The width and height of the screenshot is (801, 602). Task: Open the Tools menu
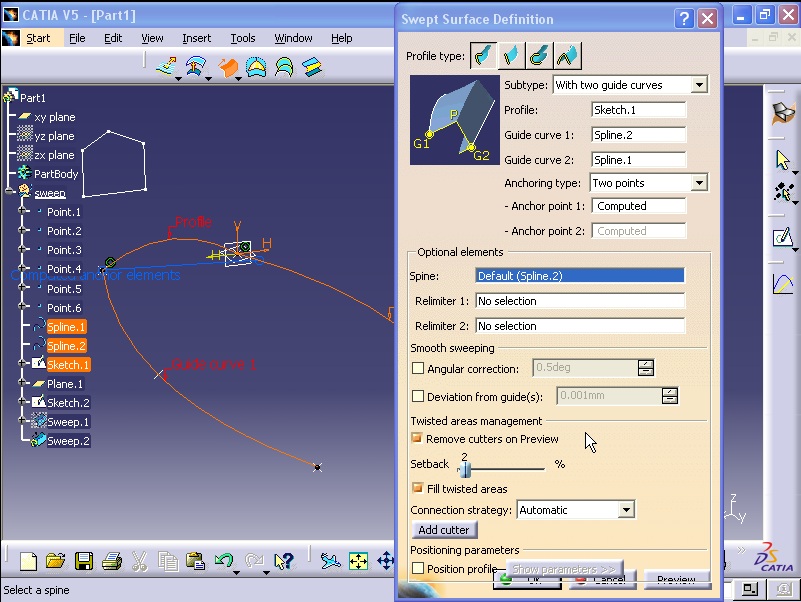(x=243, y=38)
